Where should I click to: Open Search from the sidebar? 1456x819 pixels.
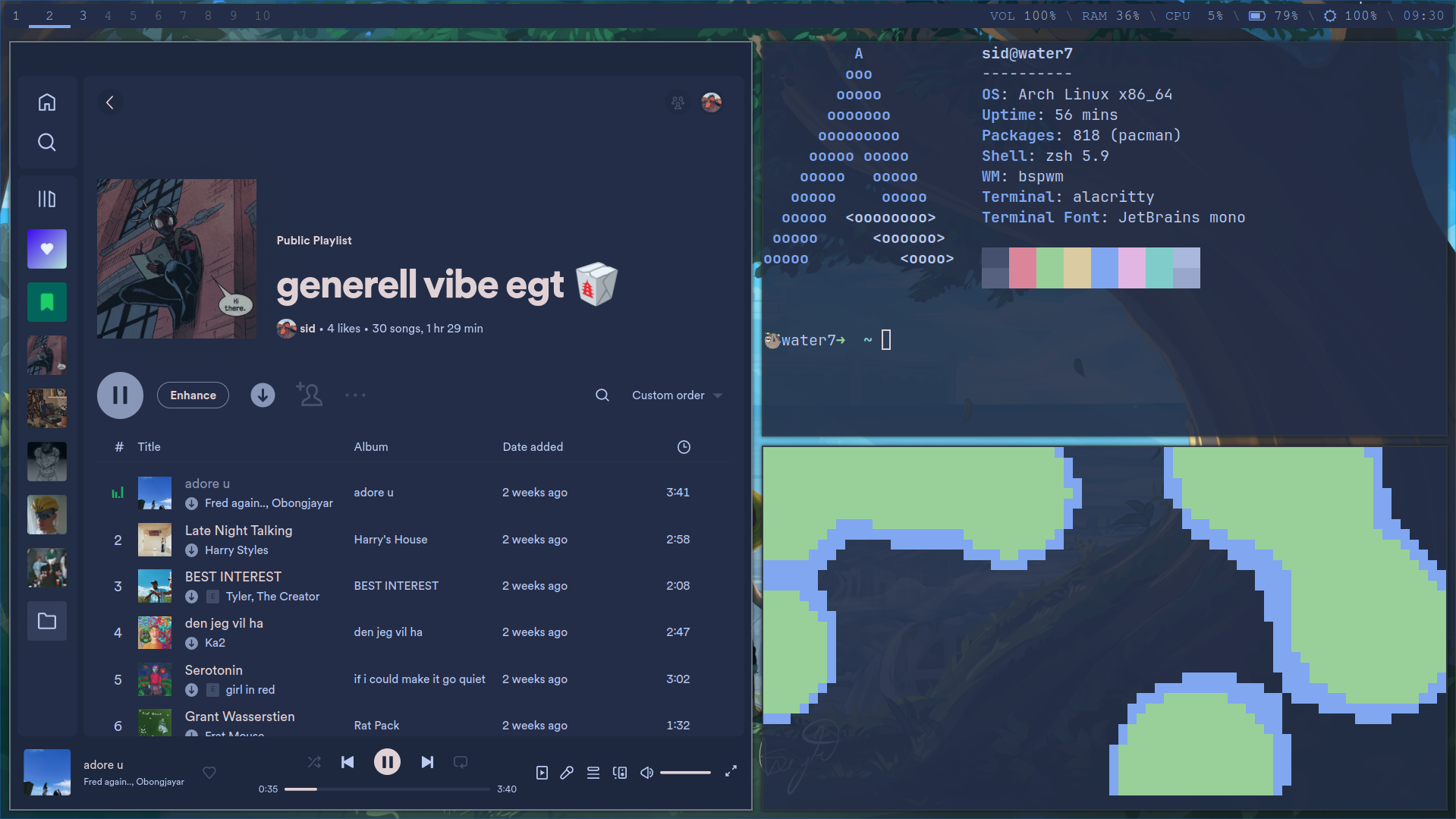pyautogui.click(x=47, y=143)
